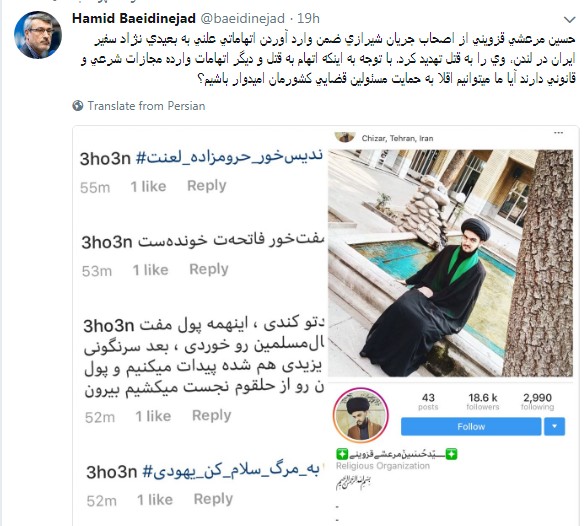Open the dropdown arrow beside Follow

tap(554, 427)
